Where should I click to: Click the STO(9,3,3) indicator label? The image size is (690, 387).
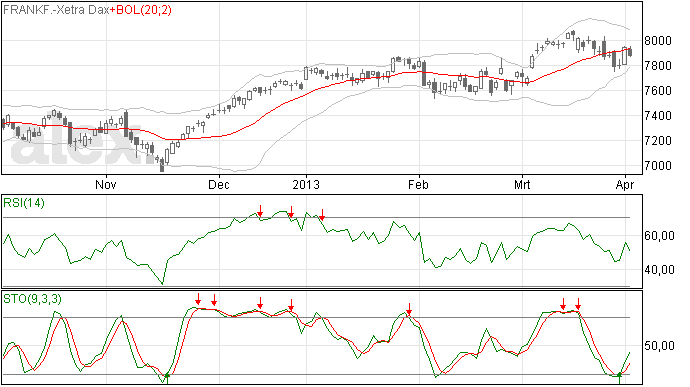coord(32,299)
